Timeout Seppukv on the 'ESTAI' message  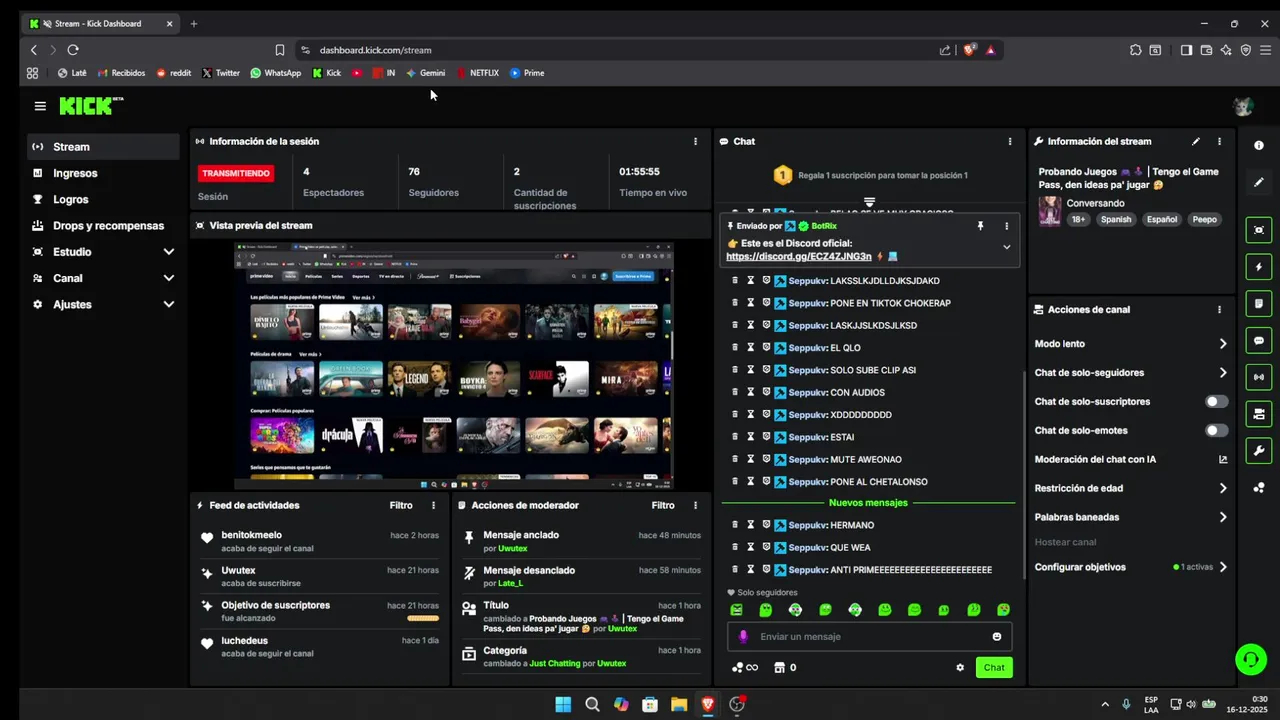[x=751, y=437]
